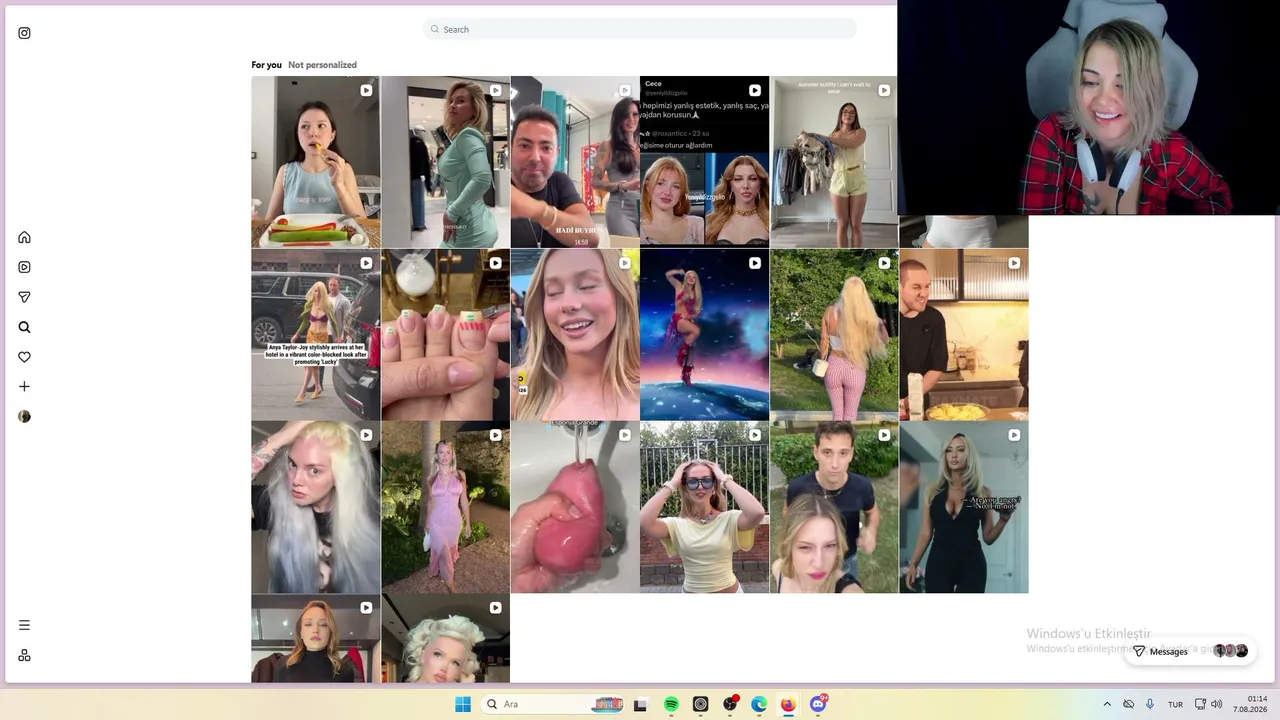Open Microsoft Edge from taskbar
This screenshot has width=1280, height=720.
(x=759, y=704)
